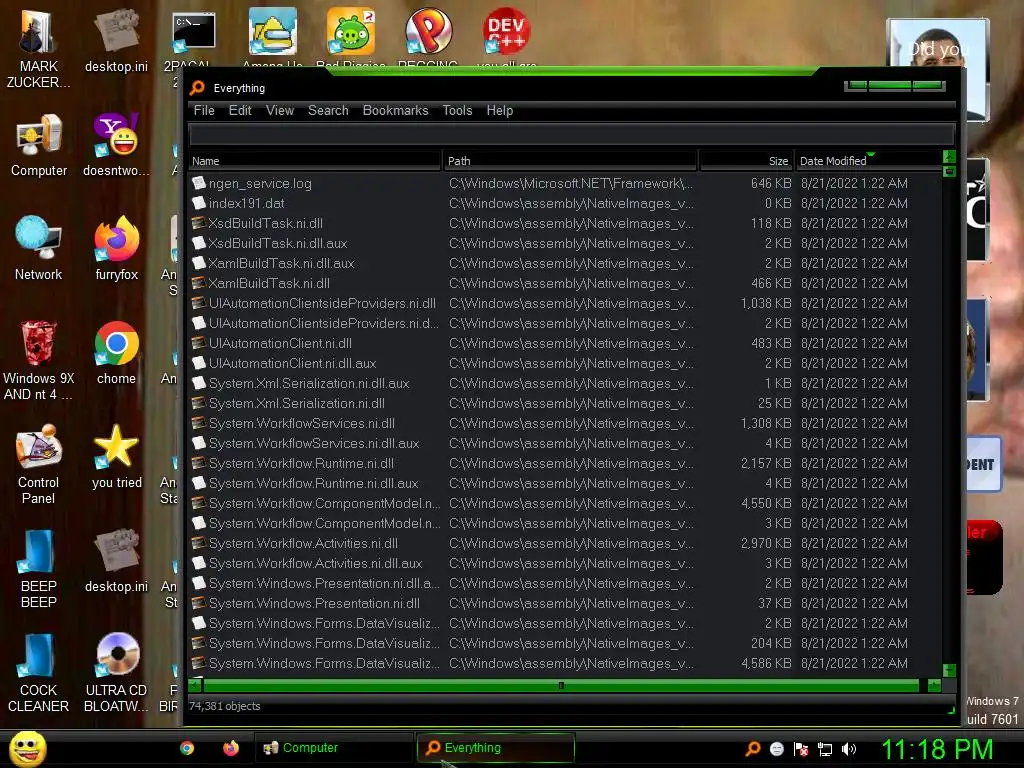
Task: Select the UIAutomationClient.ni.dll row
Action: click(565, 344)
